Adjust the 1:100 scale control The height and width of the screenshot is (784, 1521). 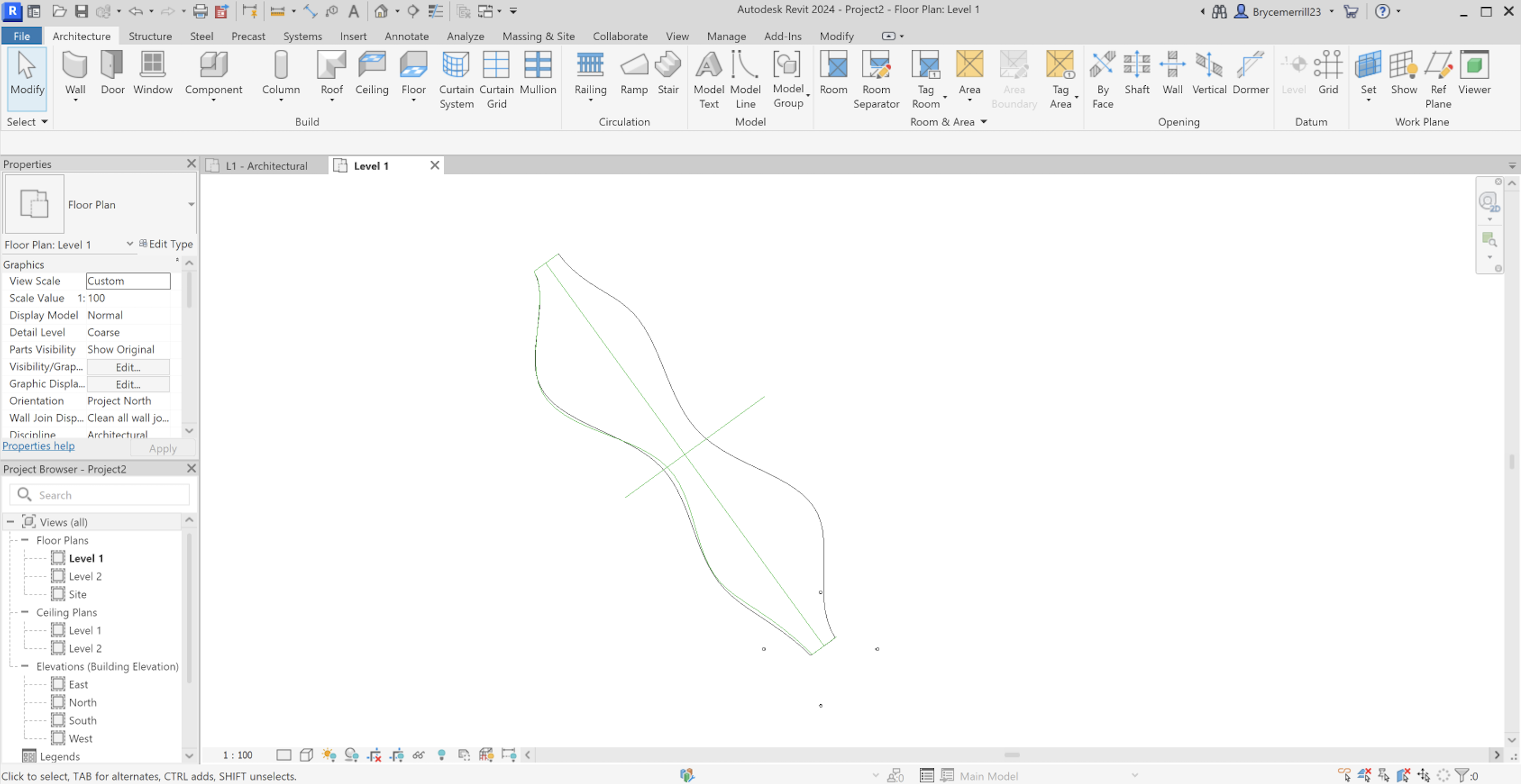pyautogui.click(x=237, y=755)
